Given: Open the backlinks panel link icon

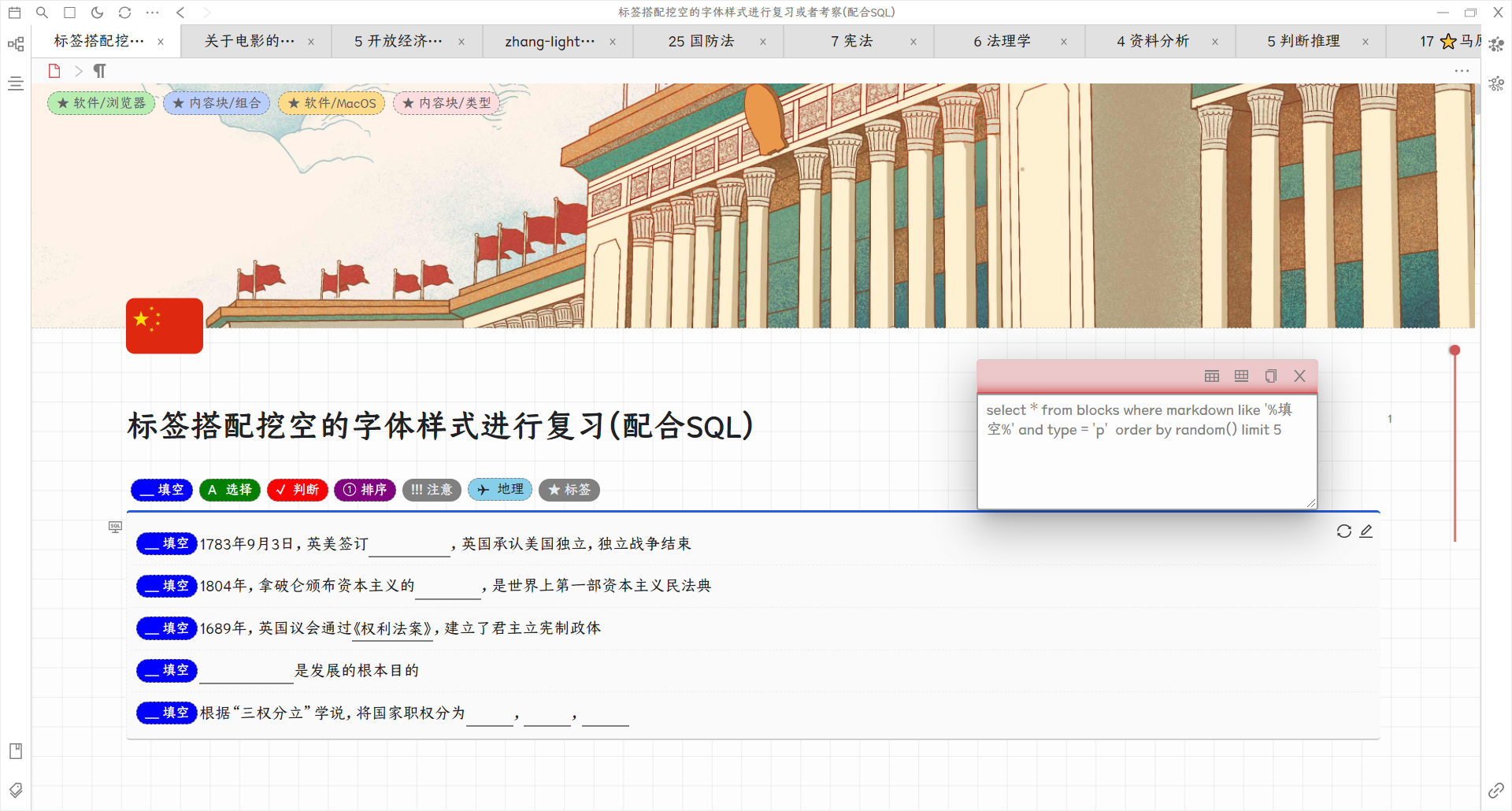Looking at the screenshot, I should pos(1496,790).
